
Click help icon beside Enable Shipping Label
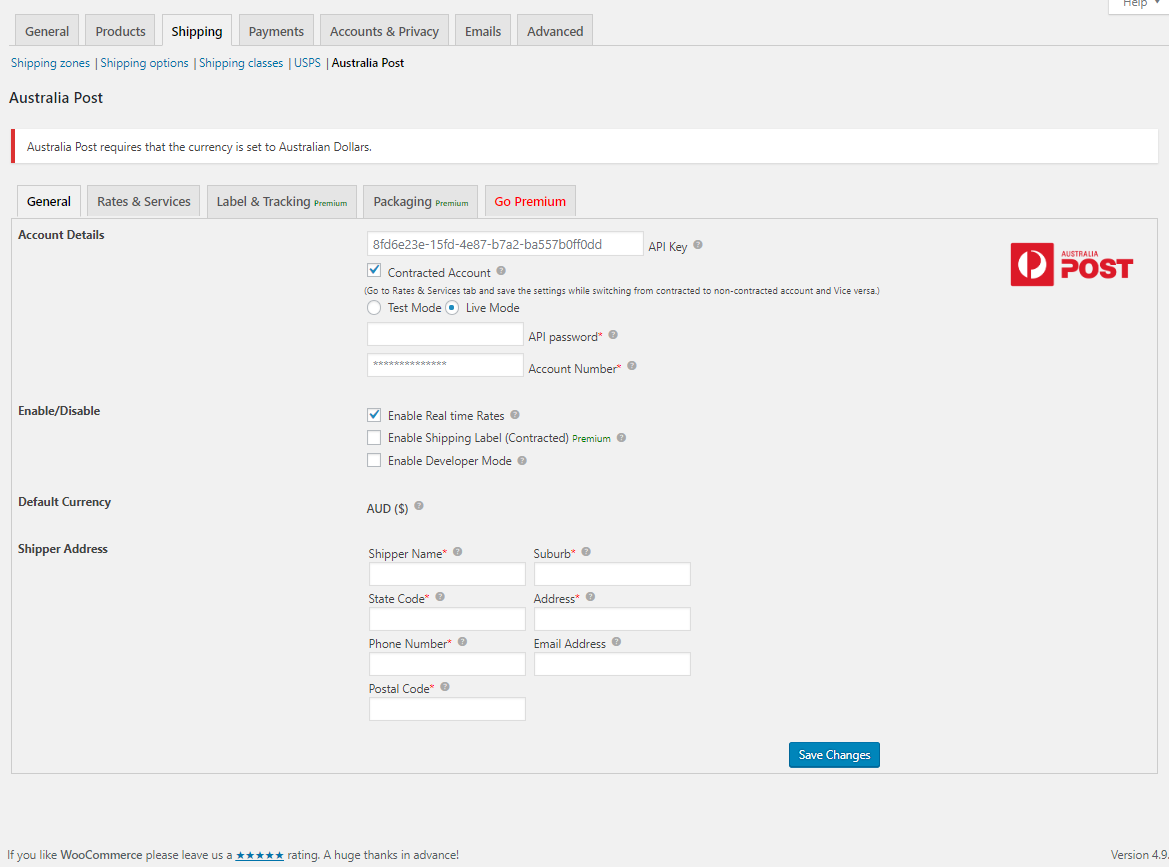point(621,438)
